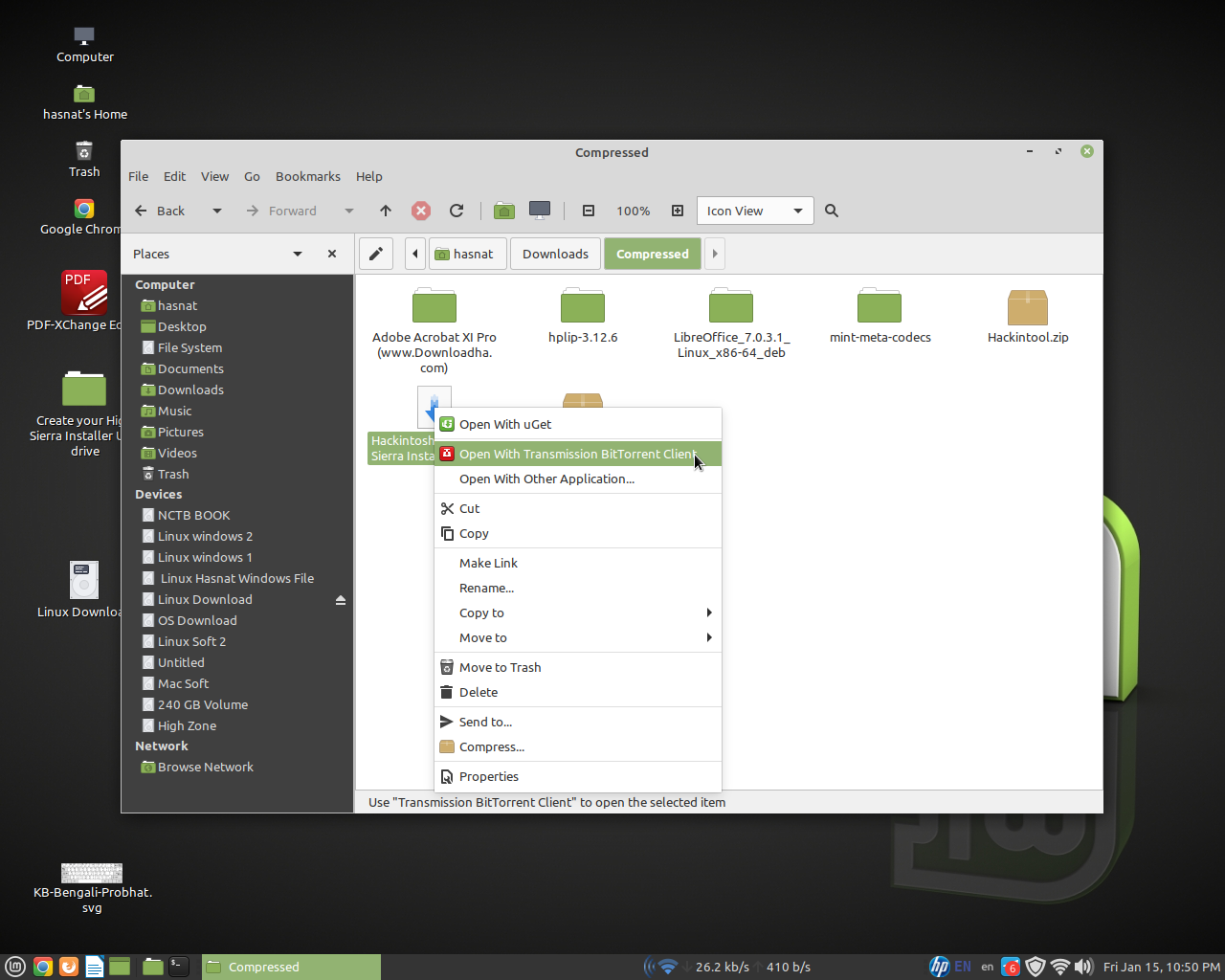Select the mint-meta-codecs folder
1225x980 pixels.
[880, 316]
